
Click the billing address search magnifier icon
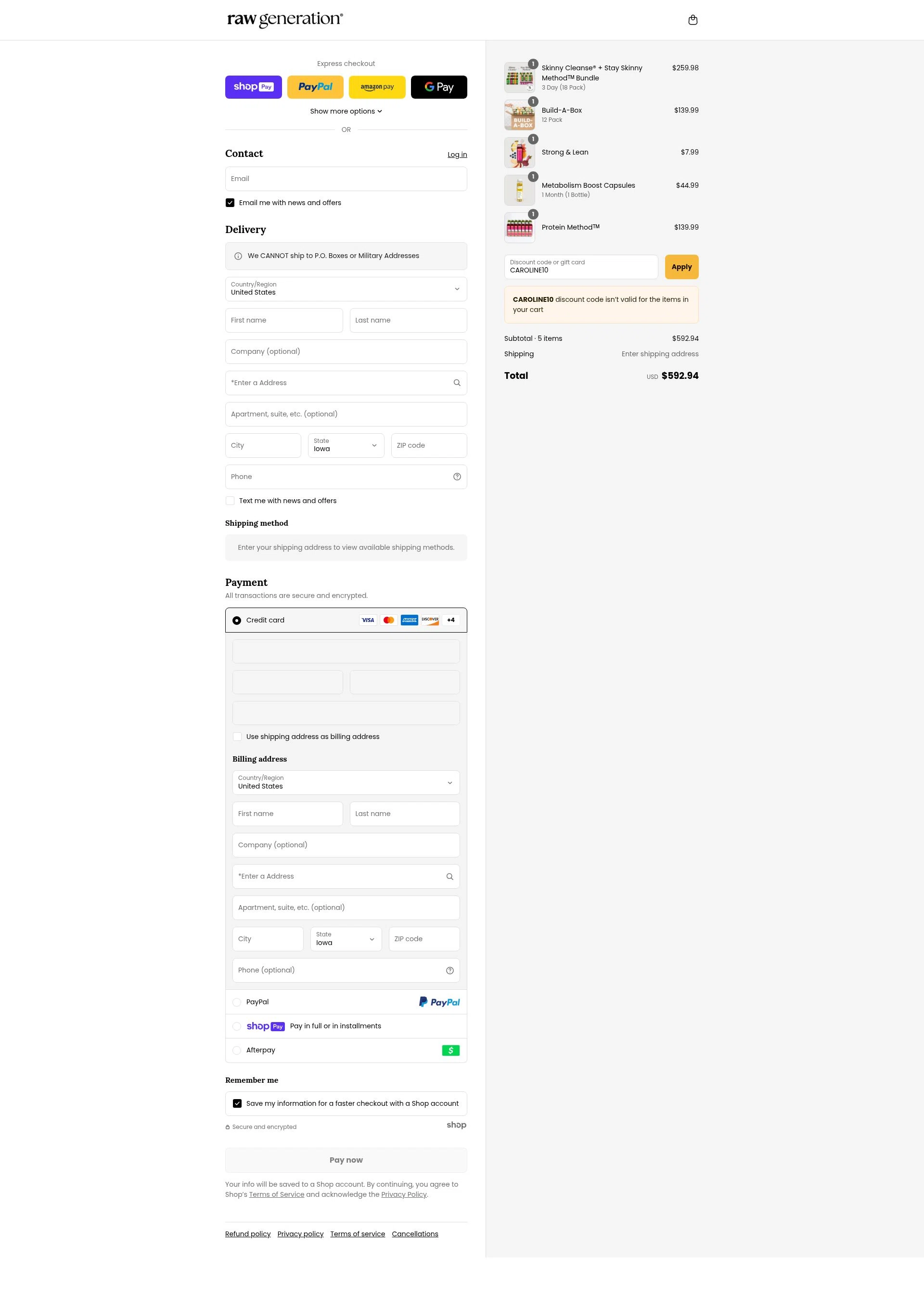click(x=449, y=877)
